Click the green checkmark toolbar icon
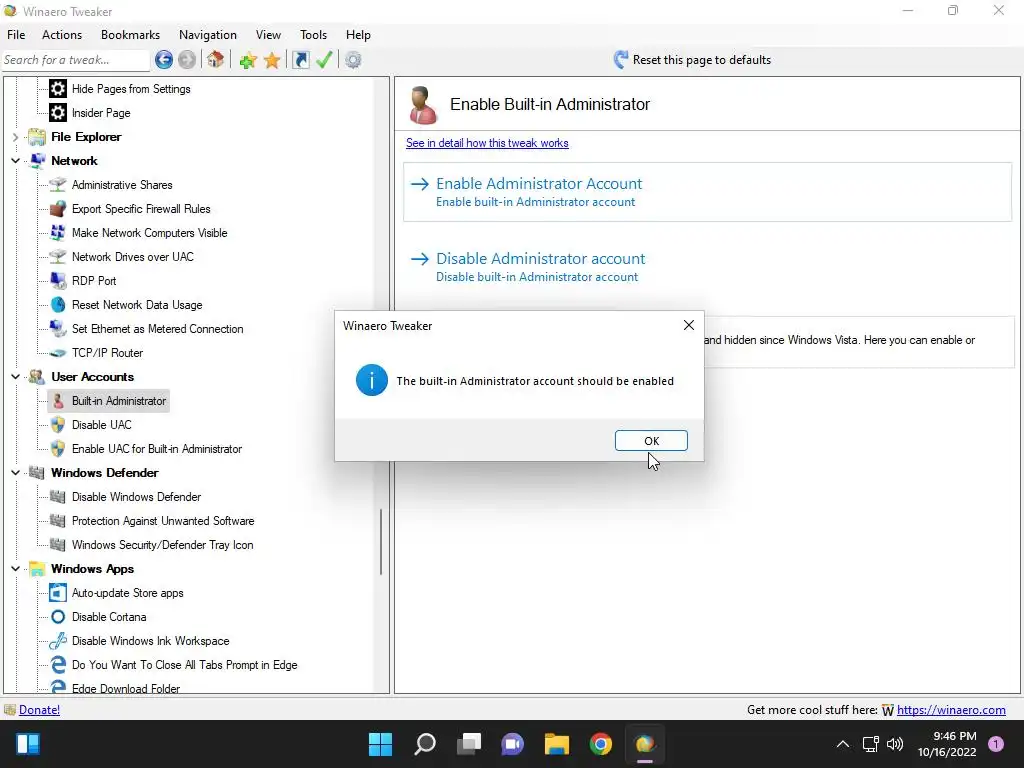The image size is (1024, 768). coord(324,60)
